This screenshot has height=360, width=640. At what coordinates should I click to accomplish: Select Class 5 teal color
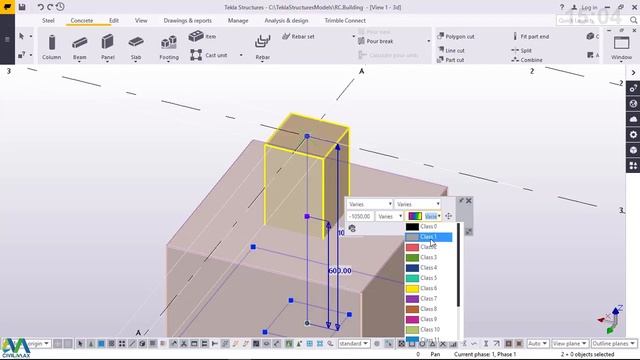click(429, 278)
